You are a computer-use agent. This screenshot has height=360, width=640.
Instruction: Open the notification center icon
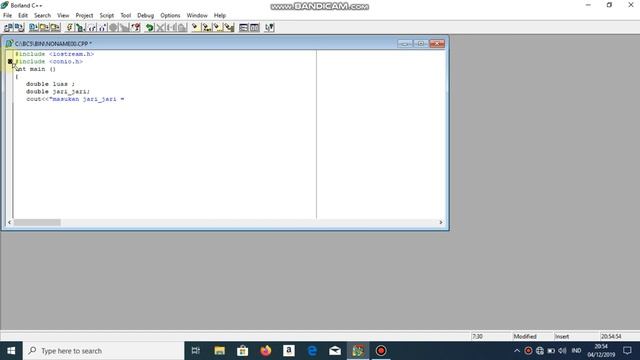[627, 351]
